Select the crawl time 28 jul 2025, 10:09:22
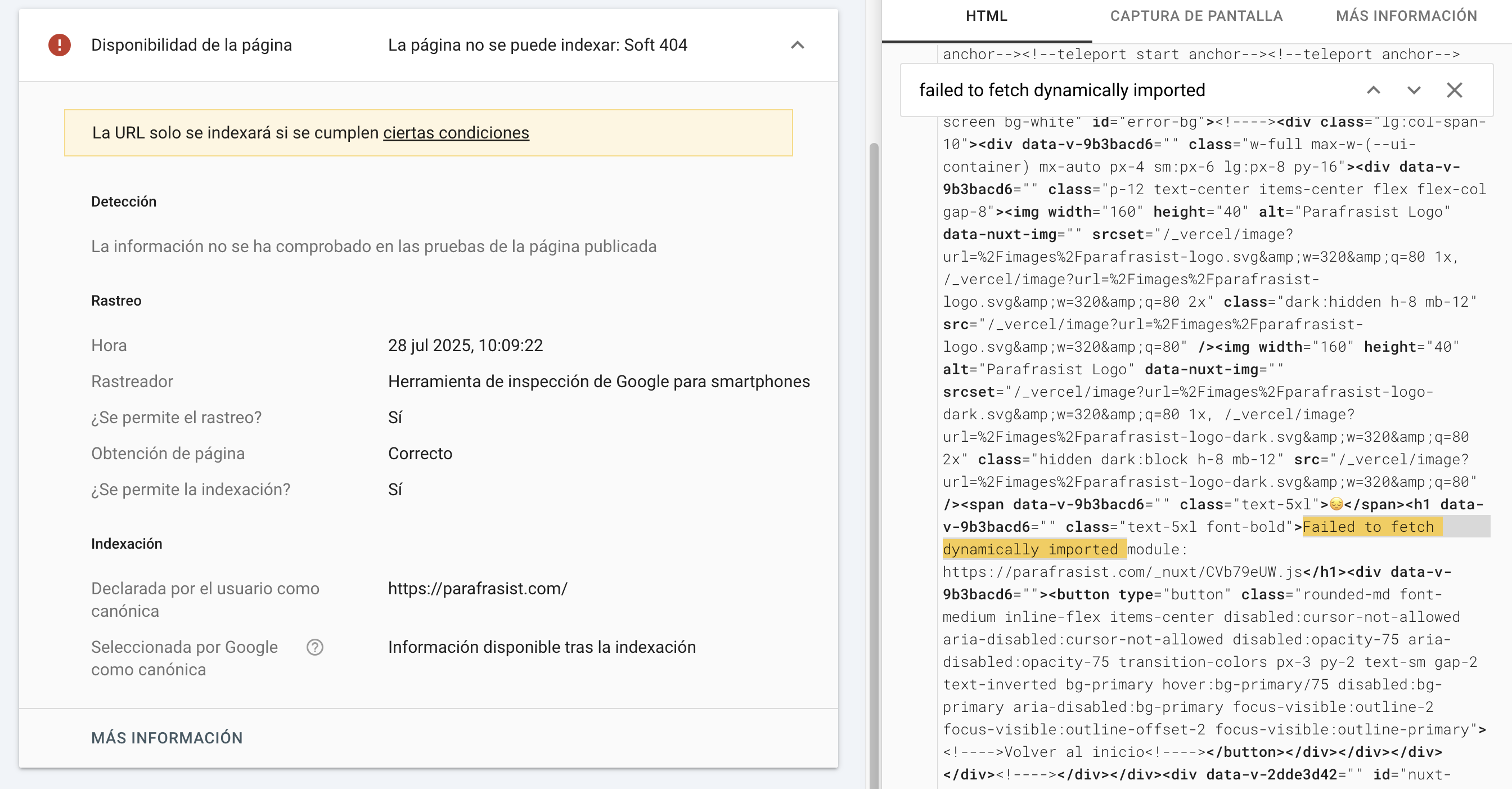Image resolution: width=1512 pixels, height=789 pixels. (465, 345)
